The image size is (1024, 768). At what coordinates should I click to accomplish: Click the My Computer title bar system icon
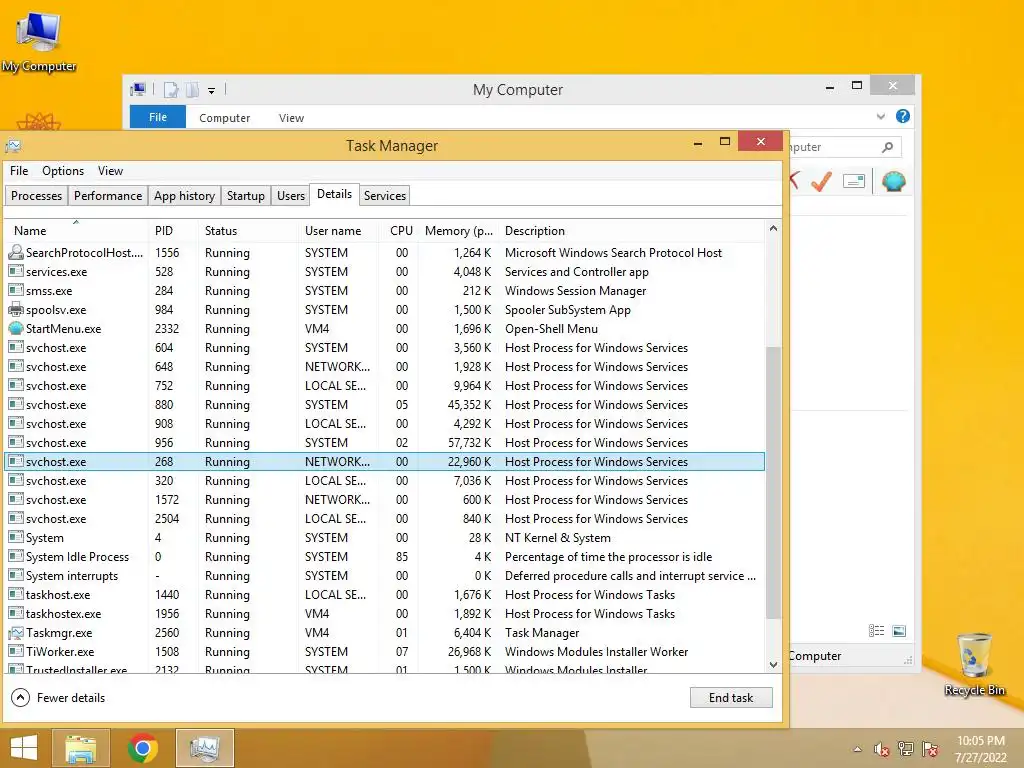tap(138, 89)
